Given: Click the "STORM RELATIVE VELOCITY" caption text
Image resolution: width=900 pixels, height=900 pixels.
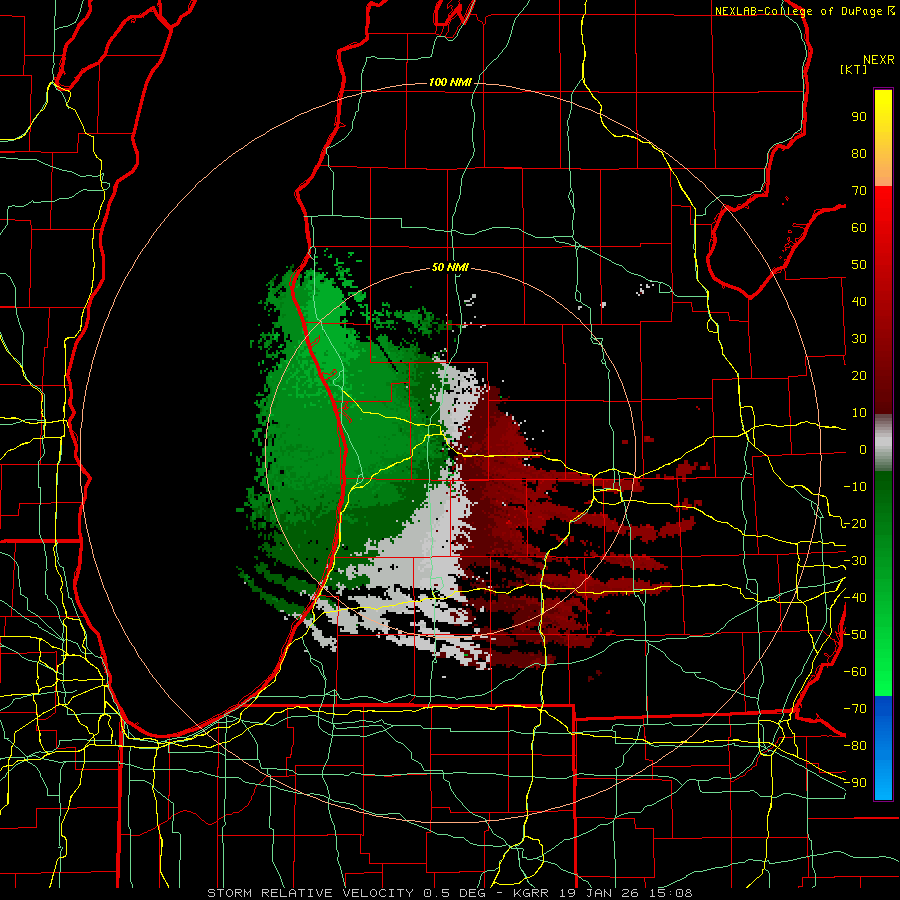Looking at the screenshot, I should [x=310, y=893].
